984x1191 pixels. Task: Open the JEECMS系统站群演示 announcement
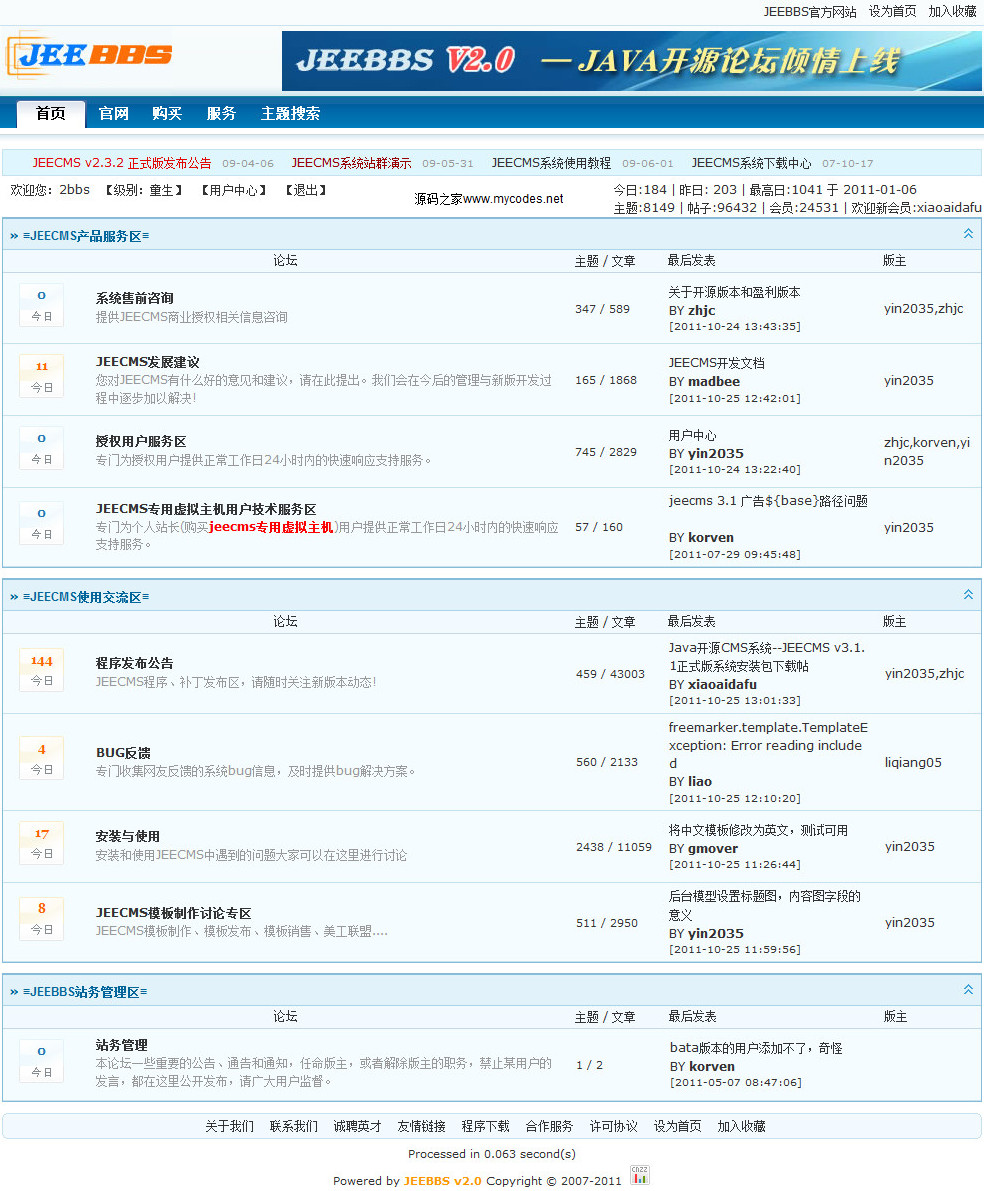[x=351, y=163]
